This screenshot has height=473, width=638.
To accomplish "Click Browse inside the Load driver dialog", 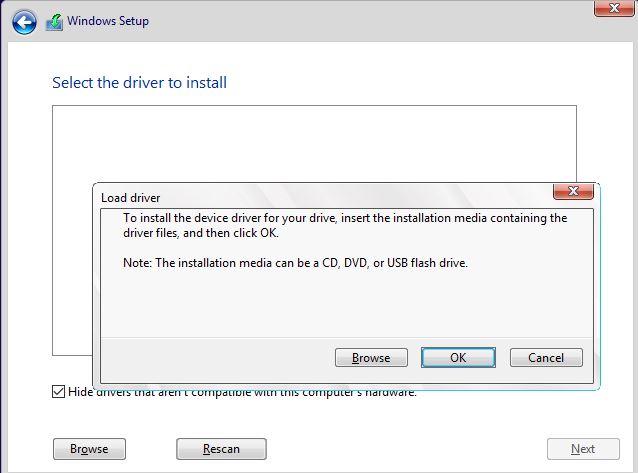I will click(371, 357).
